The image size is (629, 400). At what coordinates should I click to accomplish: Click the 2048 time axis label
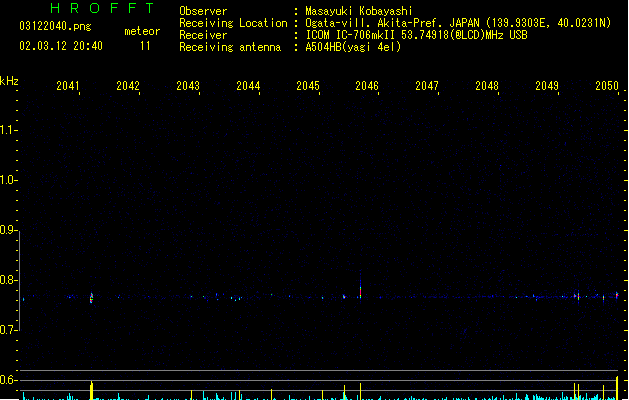(x=487, y=85)
